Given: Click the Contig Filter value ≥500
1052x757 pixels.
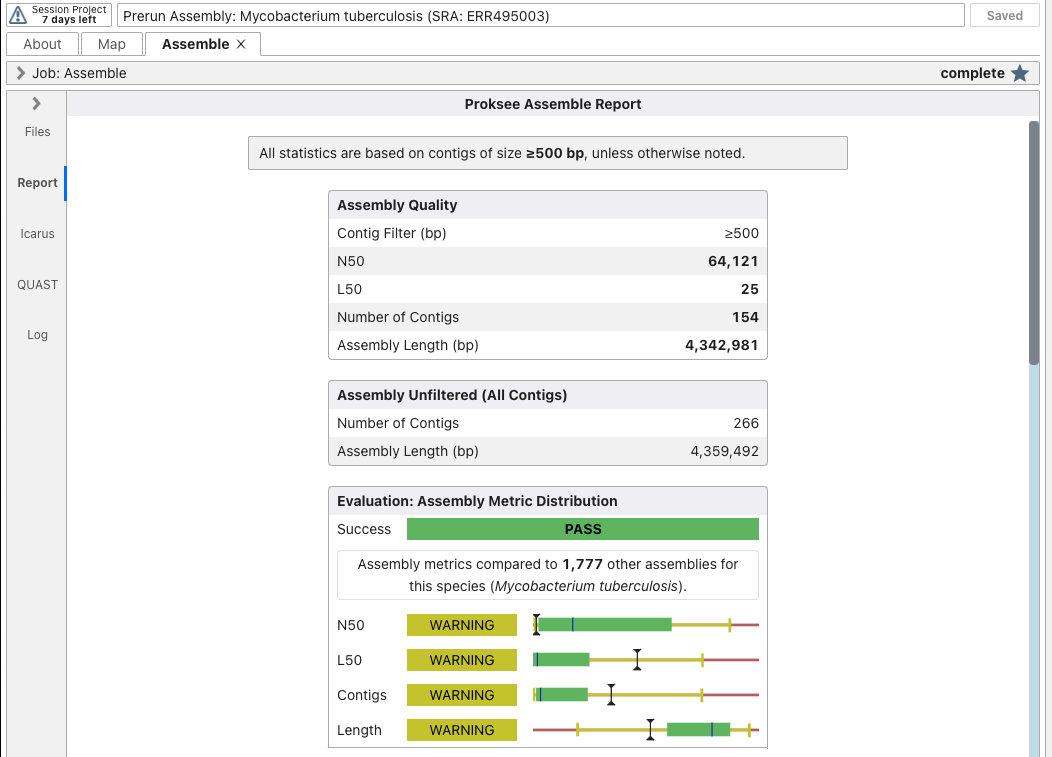Looking at the screenshot, I should (741, 233).
